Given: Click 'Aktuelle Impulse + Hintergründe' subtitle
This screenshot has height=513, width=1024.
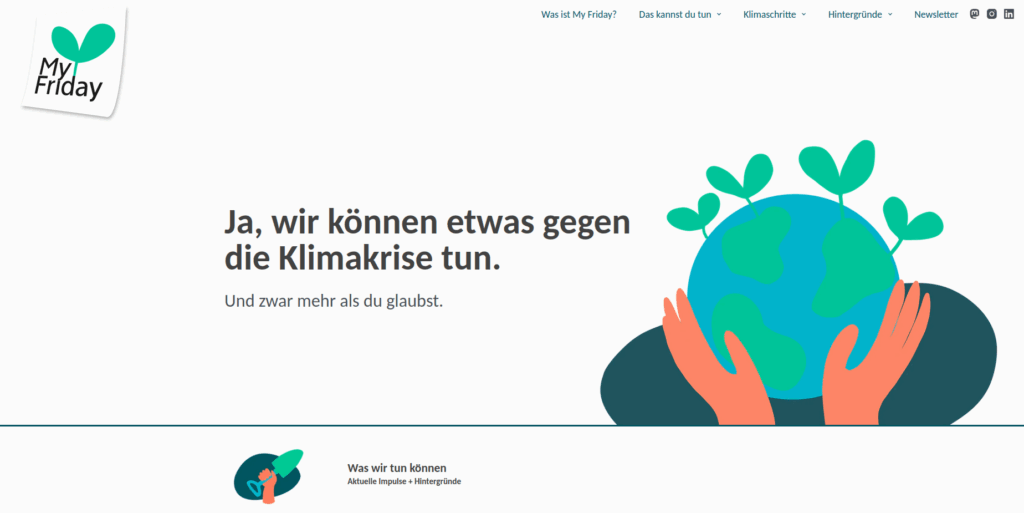Looking at the screenshot, I should point(404,482).
